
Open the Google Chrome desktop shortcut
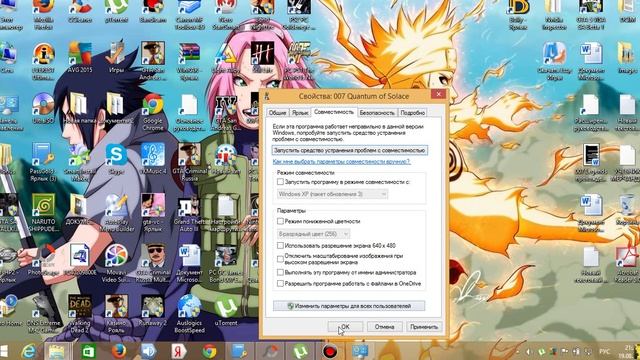153,111
